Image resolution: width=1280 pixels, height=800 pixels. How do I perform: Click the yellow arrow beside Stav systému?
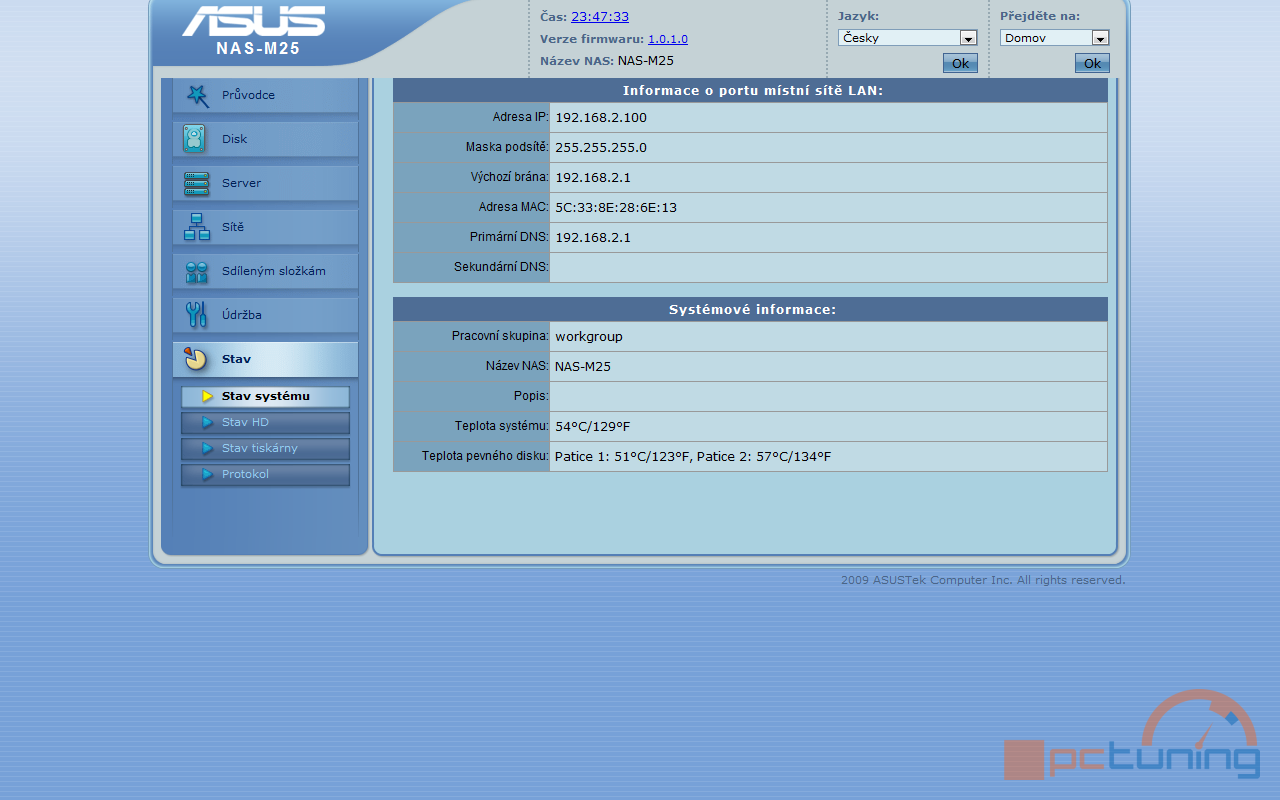[x=208, y=396]
